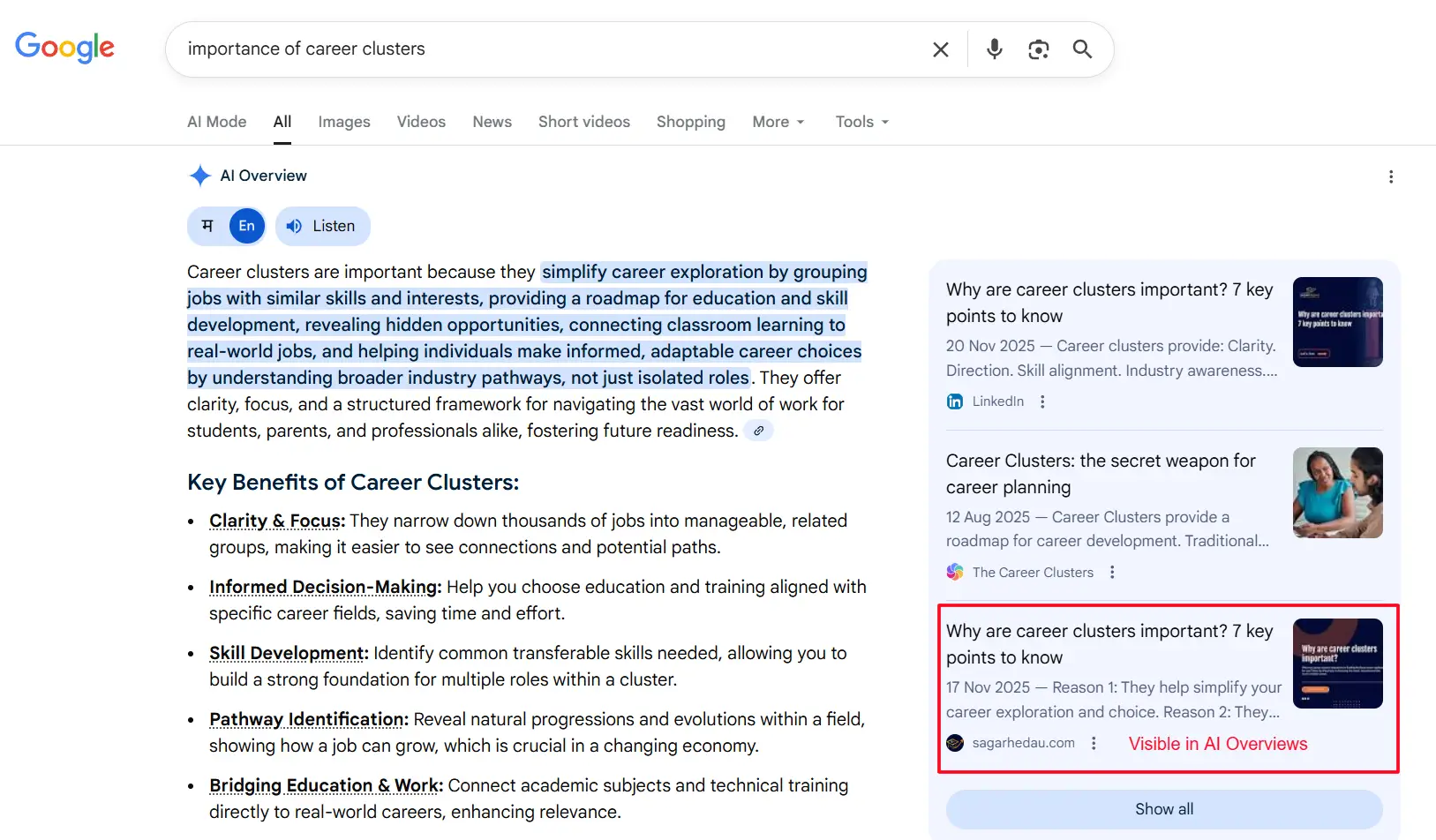This screenshot has height=840, width=1436.
Task: Toggle Listen playback for the AI Overview
Action: click(322, 226)
